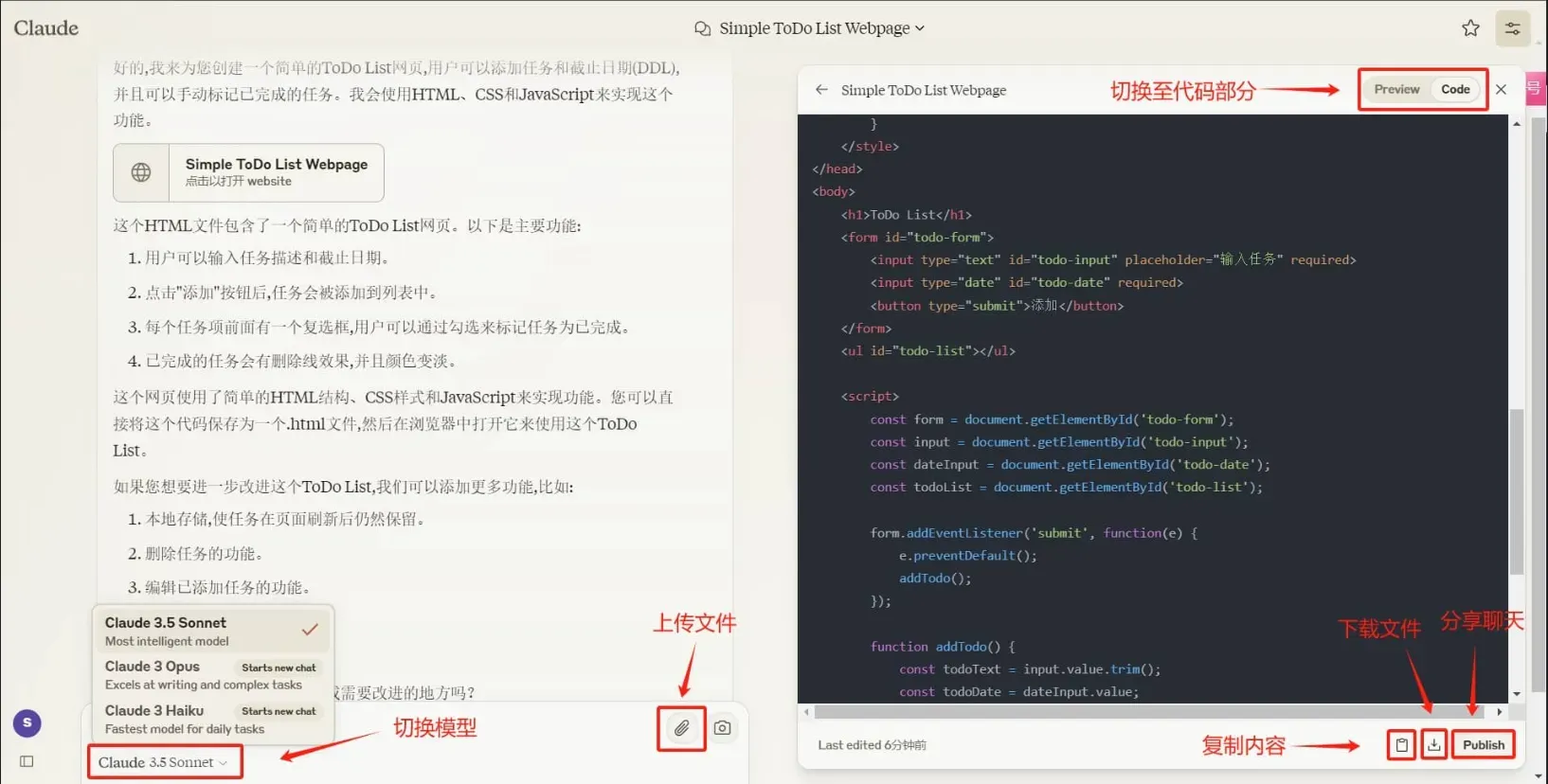
Task: Select Claude 3 Haiku model option
Action: 212,719
